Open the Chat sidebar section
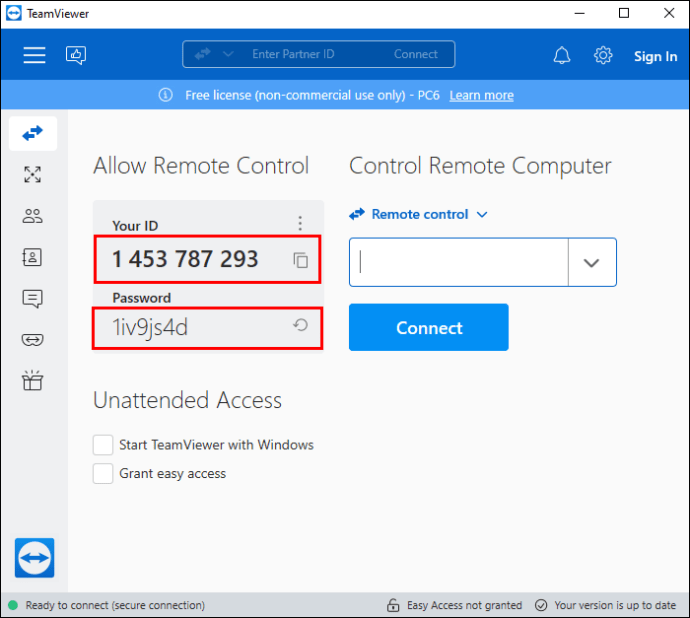The image size is (690, 618). pyautogui.click(x=33, y=298)
